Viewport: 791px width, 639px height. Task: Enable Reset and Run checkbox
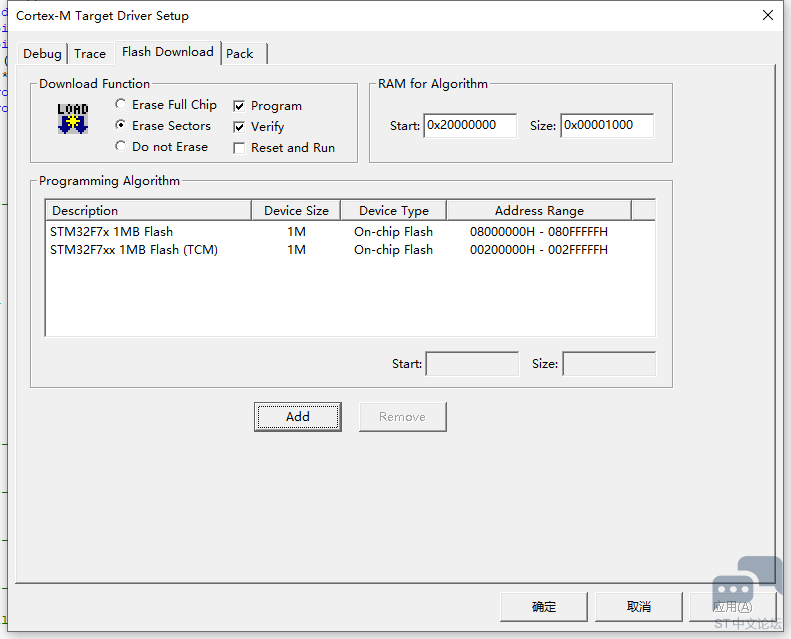[x=239, y=148]
